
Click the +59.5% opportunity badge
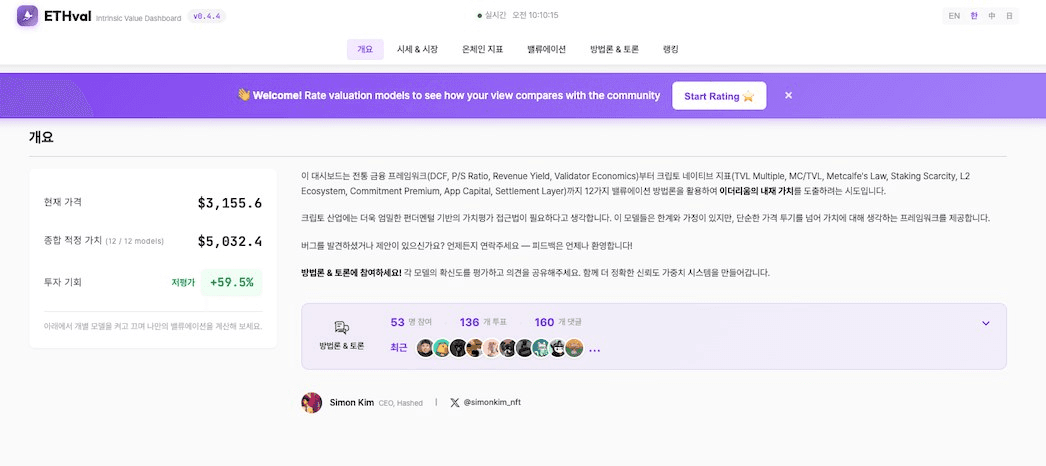click(231, 282)
